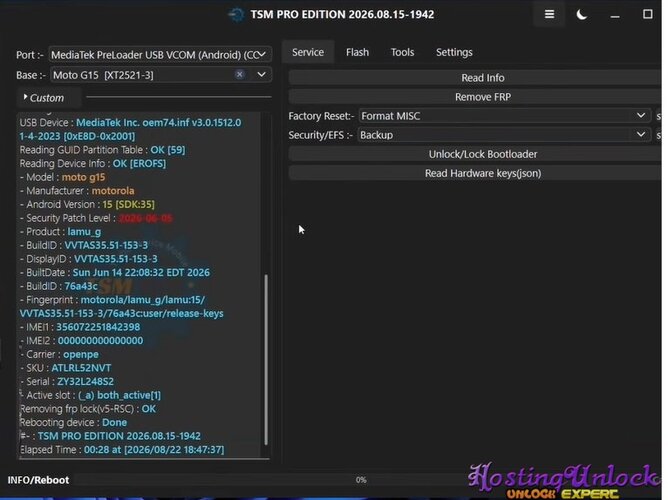Click the Elapsed Time log line
This screenshot has height=500, width=668.
[x=122, y=450]
